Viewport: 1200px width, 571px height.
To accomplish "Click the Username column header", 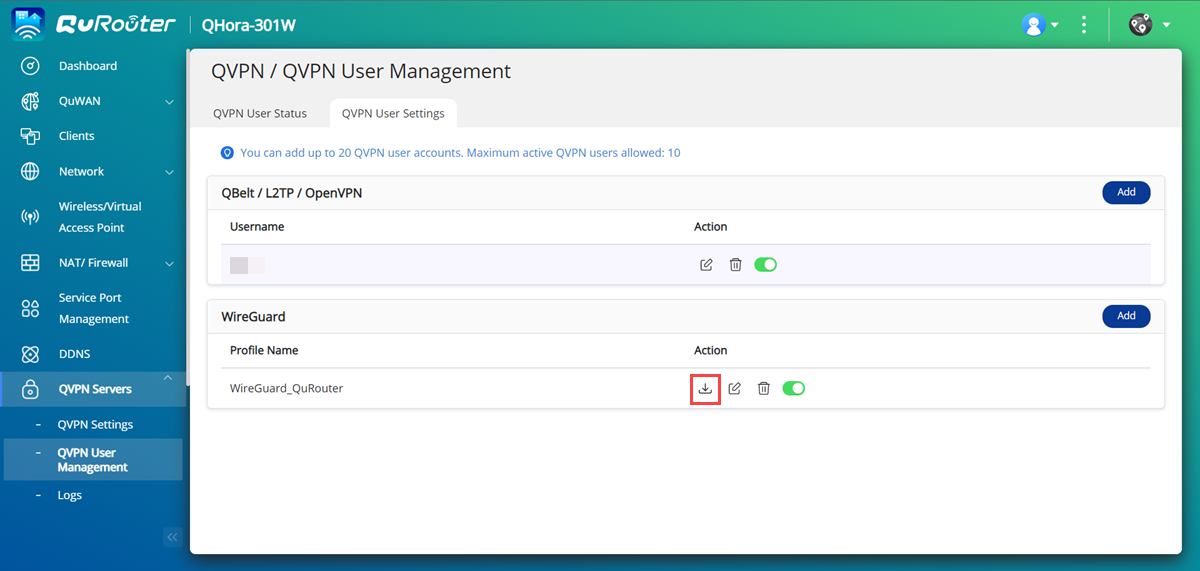I will click(x=257, y=227).
